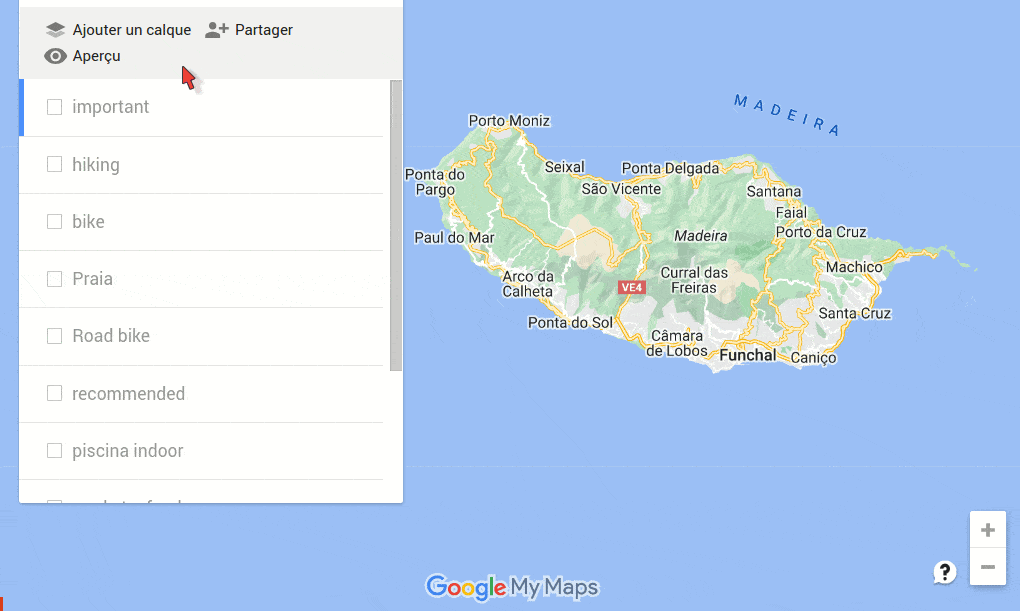1020x611 pixels.
Task: Check the recommended layer checkbox
Action: tap(55, 393)
